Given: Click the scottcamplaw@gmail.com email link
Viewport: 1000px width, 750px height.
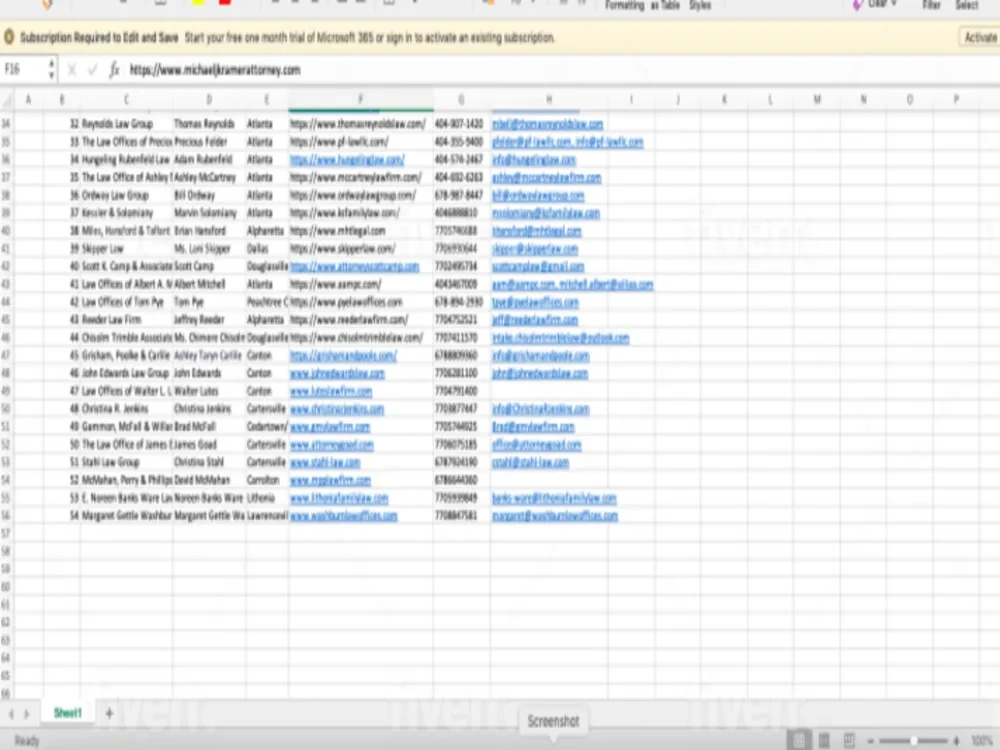Looking at the screenshot, I should pos(538,267).
